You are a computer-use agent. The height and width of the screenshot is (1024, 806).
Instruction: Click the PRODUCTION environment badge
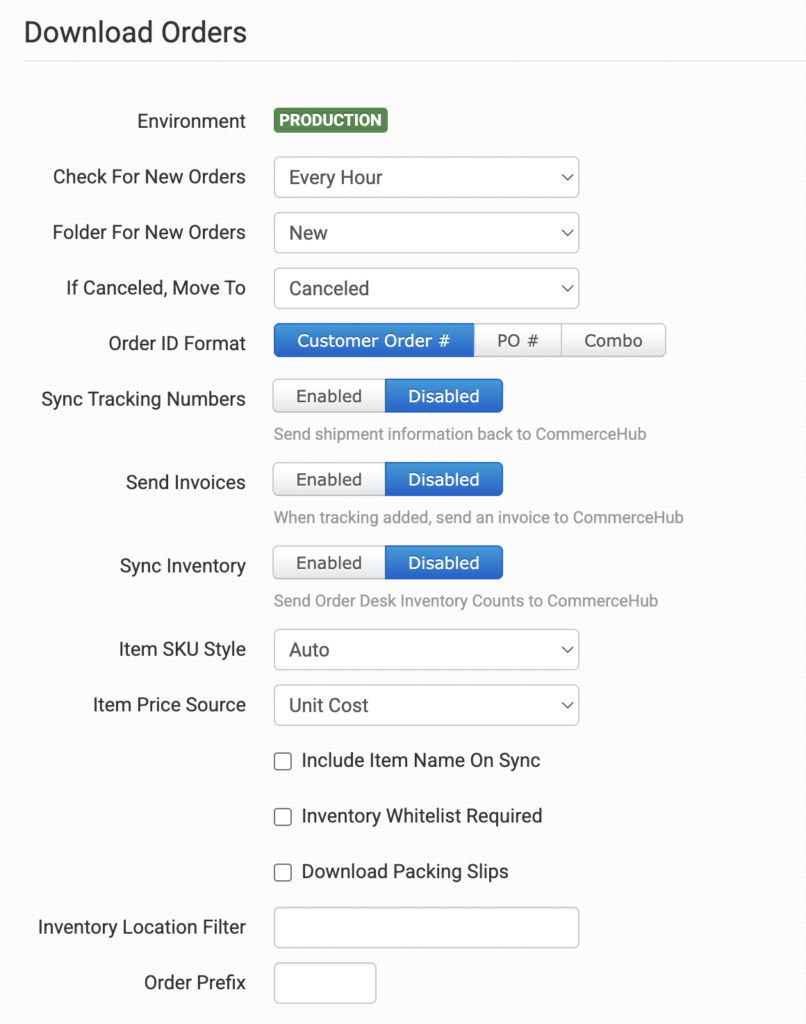(x=330, y=121)
